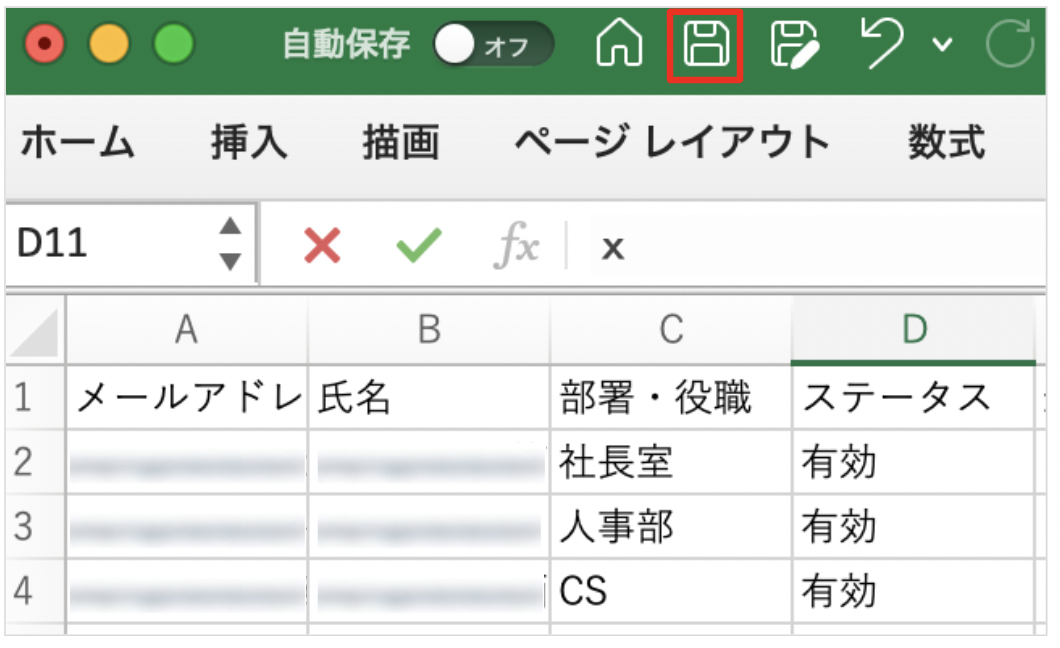Viewport: 1060px width, 648px height.
Task: Select column A header
Action: (x=187, y=330)
